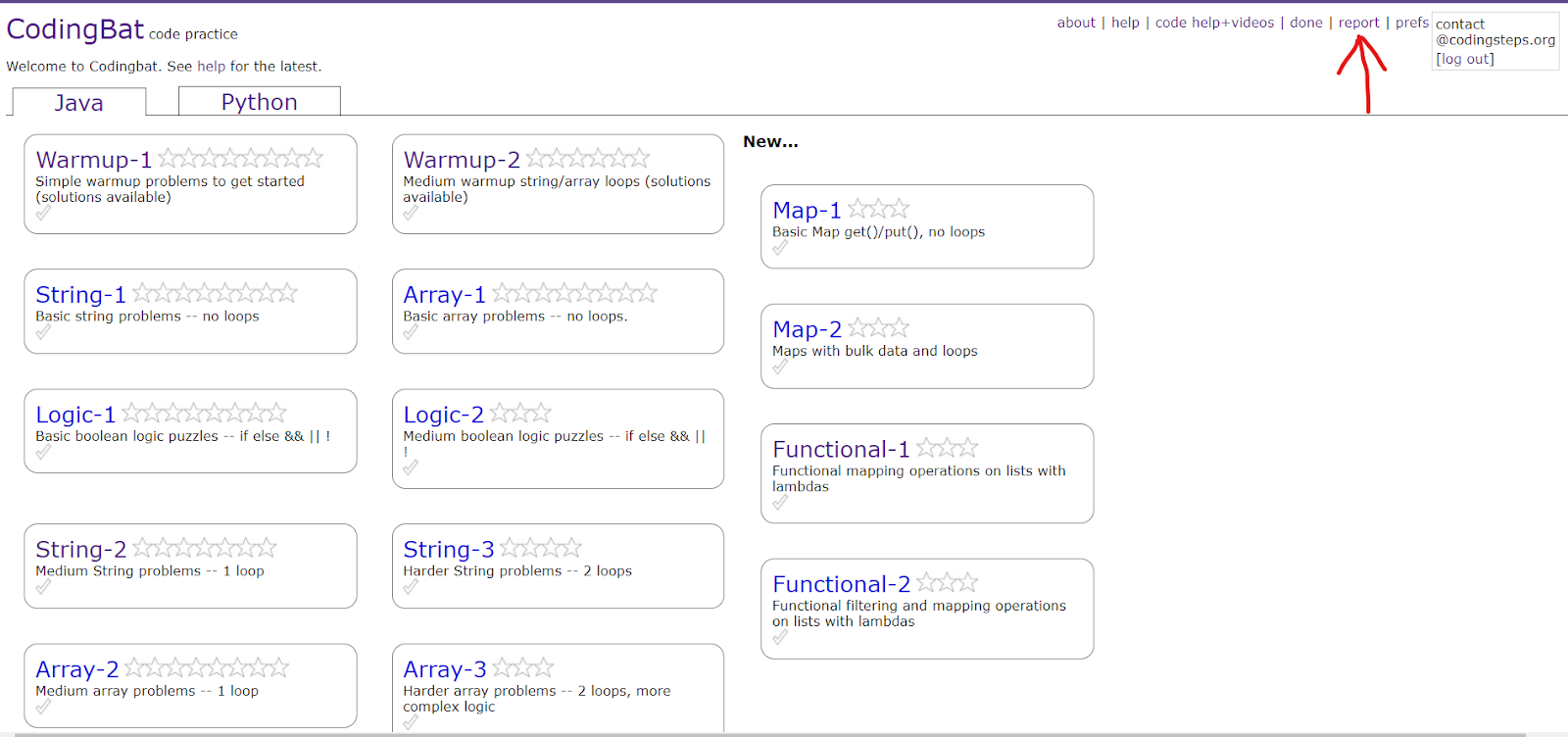This screenshot has height=737, width=1568.
Task: Open the String-3 problem set
Action: coord(449,549)
